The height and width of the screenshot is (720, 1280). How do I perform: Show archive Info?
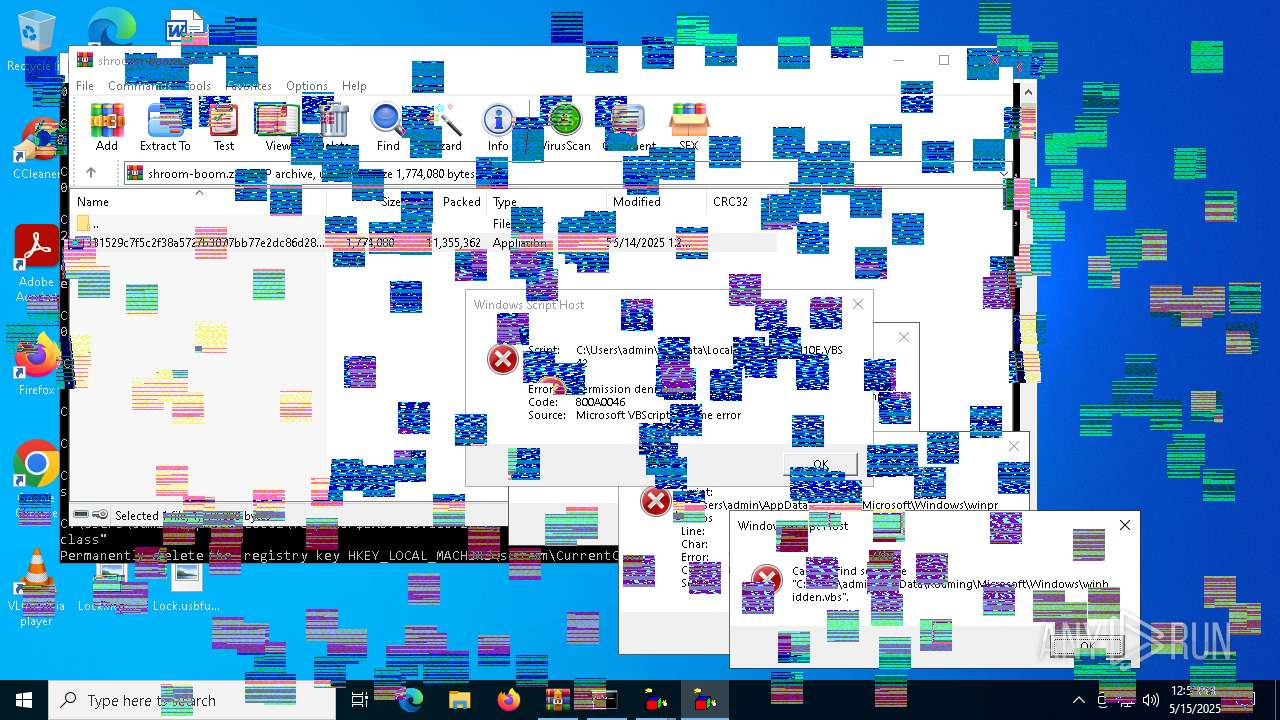tap(498, 127)
